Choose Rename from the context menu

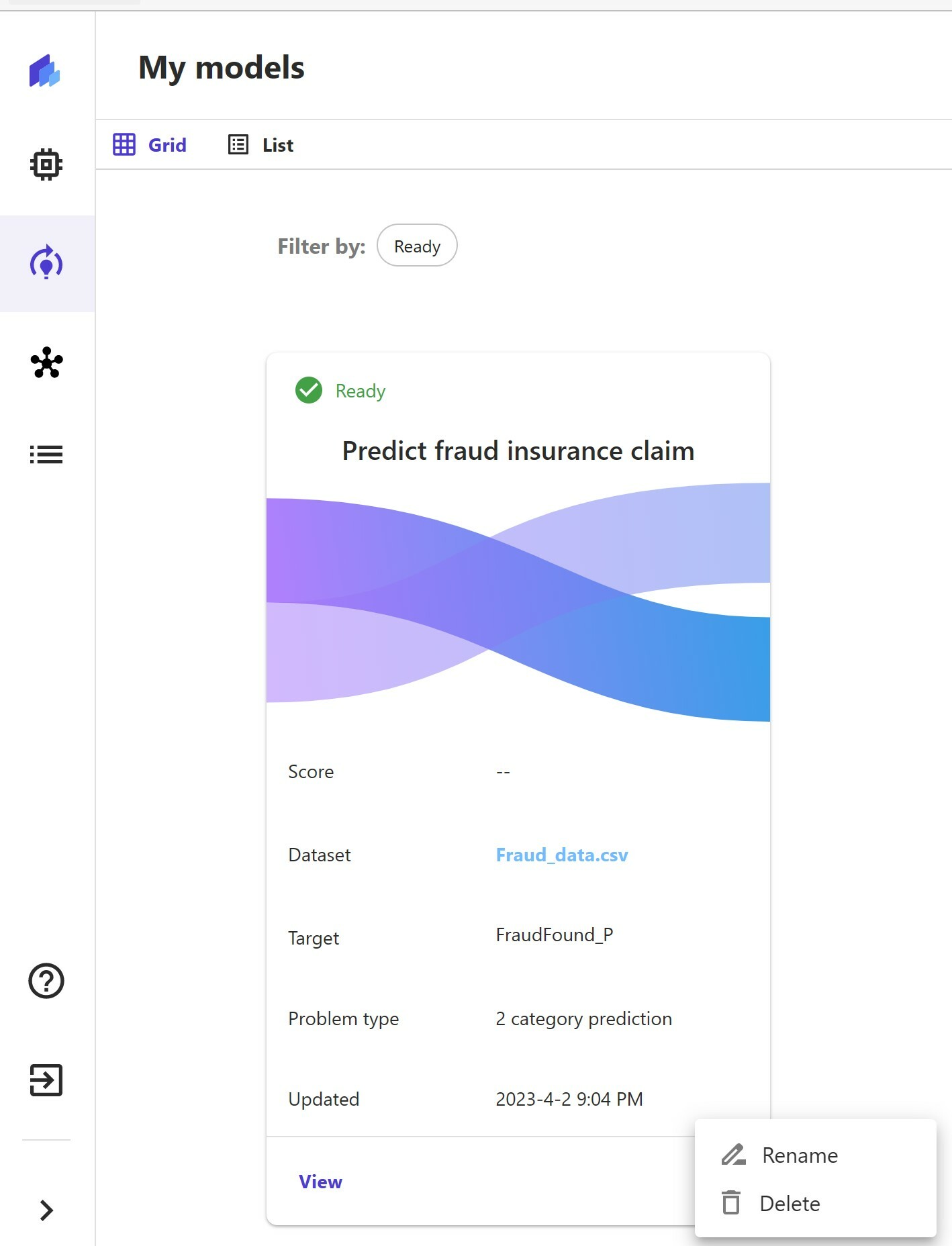800,1155
